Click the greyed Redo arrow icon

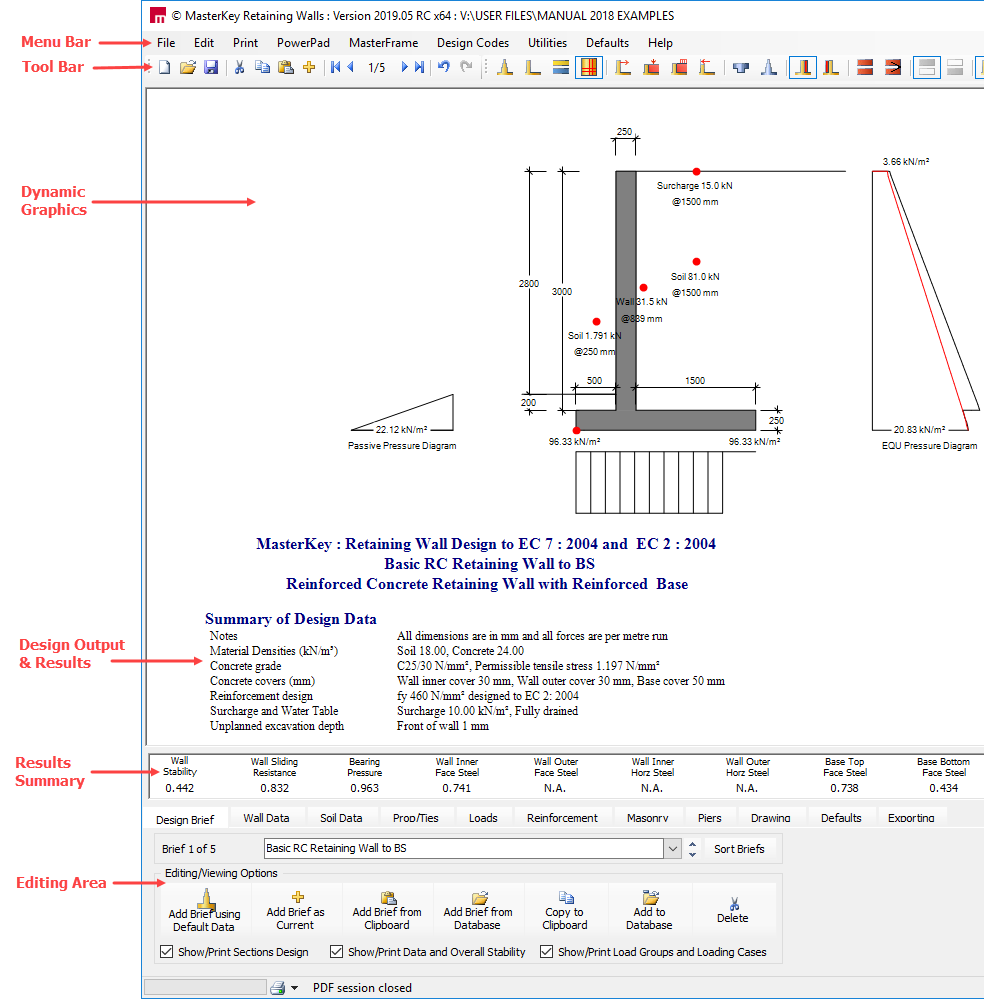coord(467,67)
